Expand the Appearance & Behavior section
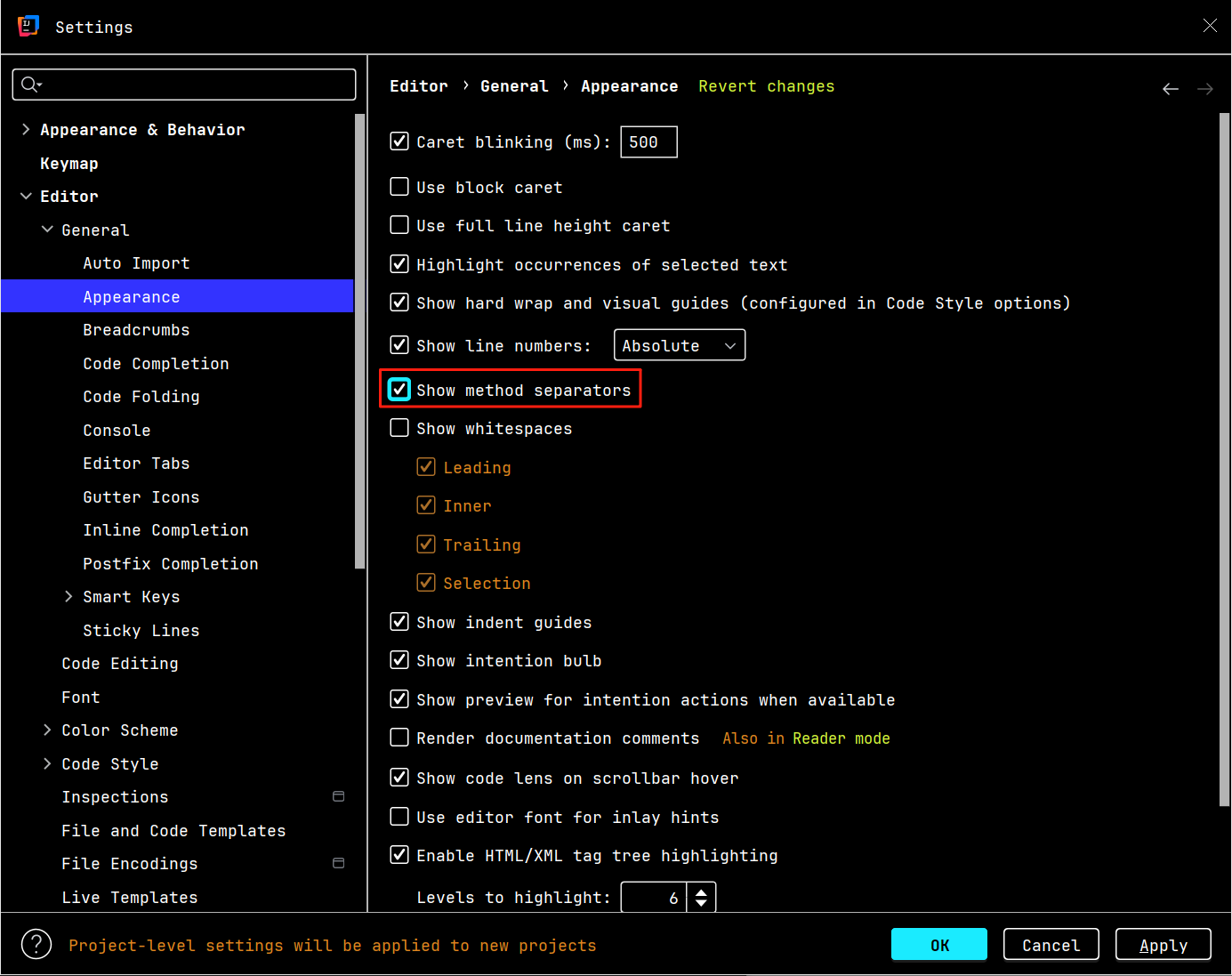This screenshot has height=976, width=1232. tap(26, 130)
